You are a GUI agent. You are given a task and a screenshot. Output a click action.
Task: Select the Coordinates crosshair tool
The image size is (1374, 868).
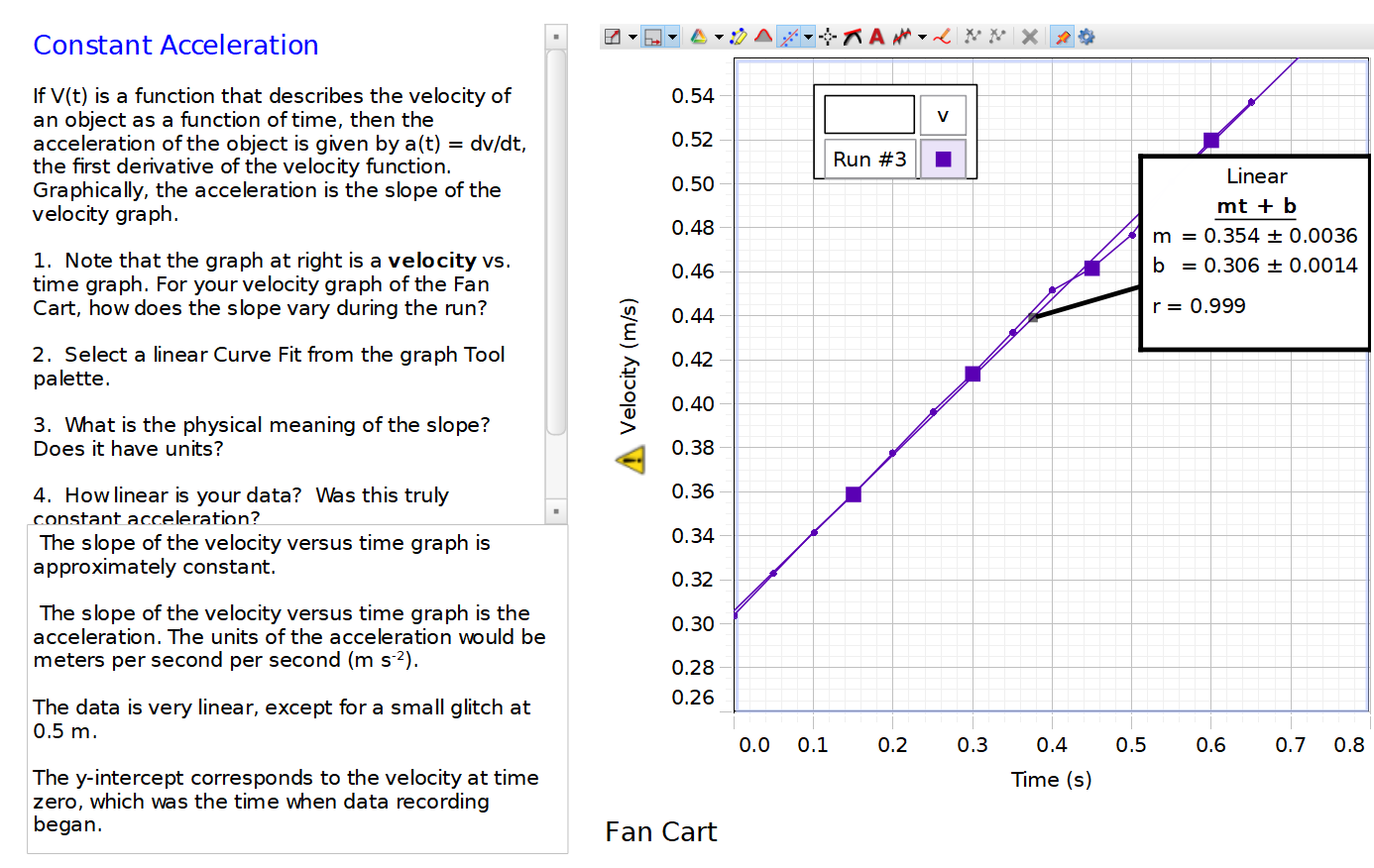tap(828, 37)
